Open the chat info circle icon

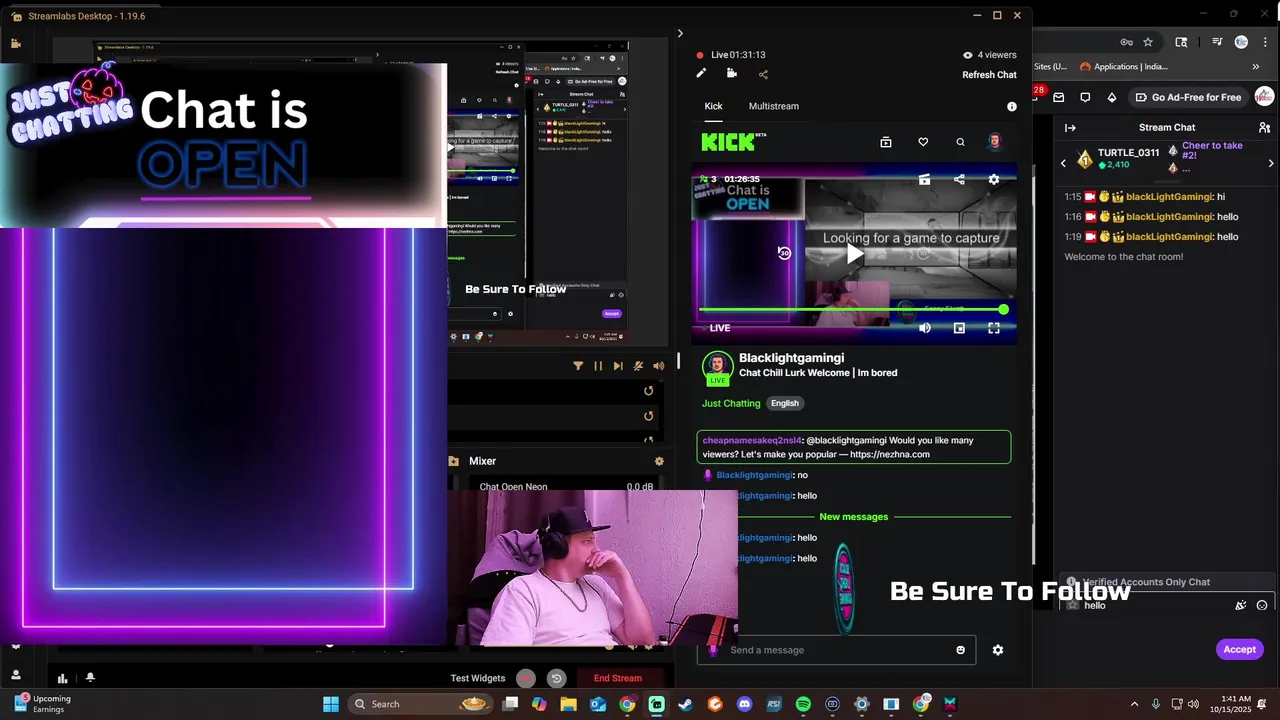(1011, 106)
